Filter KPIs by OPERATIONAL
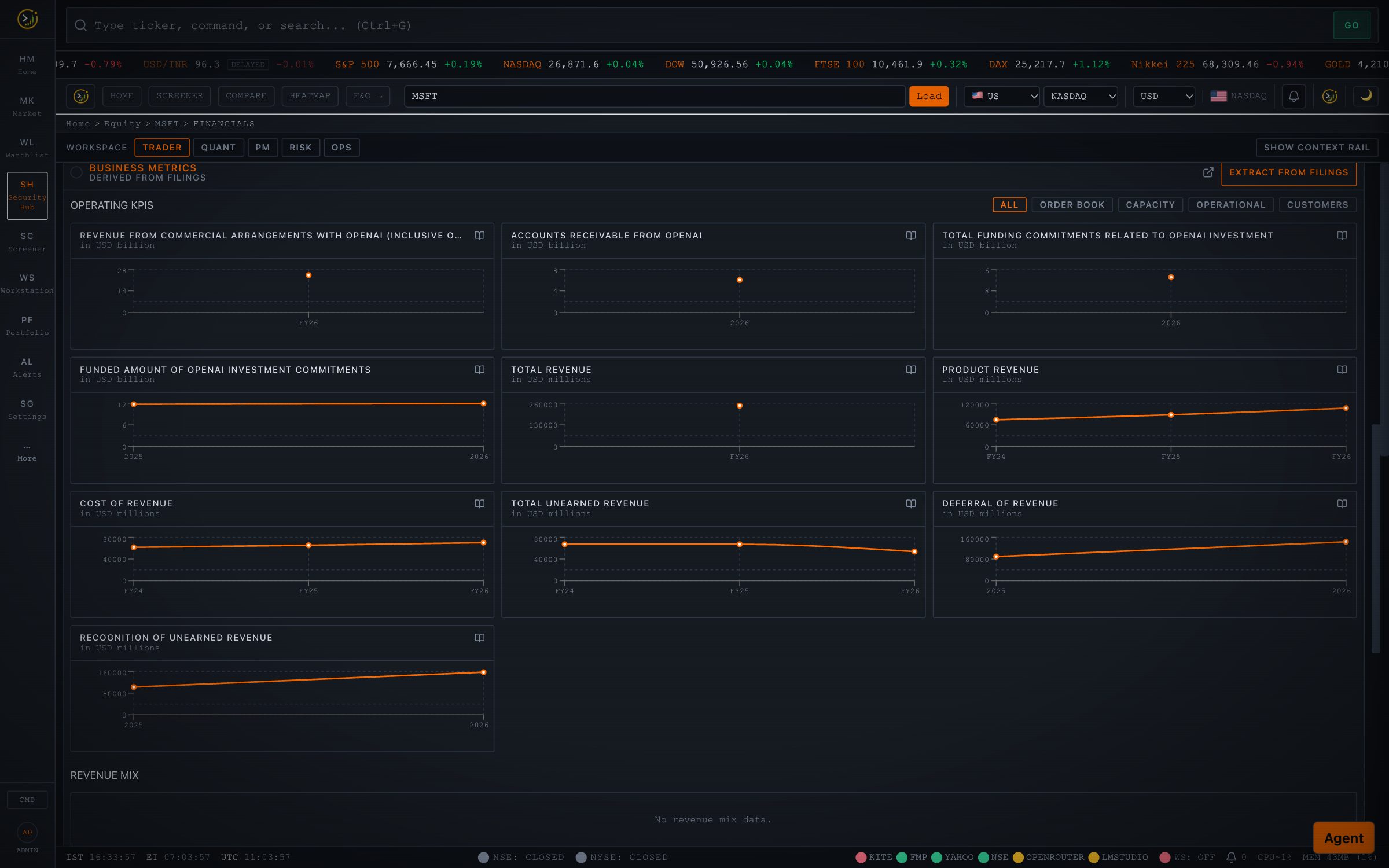This screenshot has width=1389, height=868. pyautogui.click(x=1230, y=205)
